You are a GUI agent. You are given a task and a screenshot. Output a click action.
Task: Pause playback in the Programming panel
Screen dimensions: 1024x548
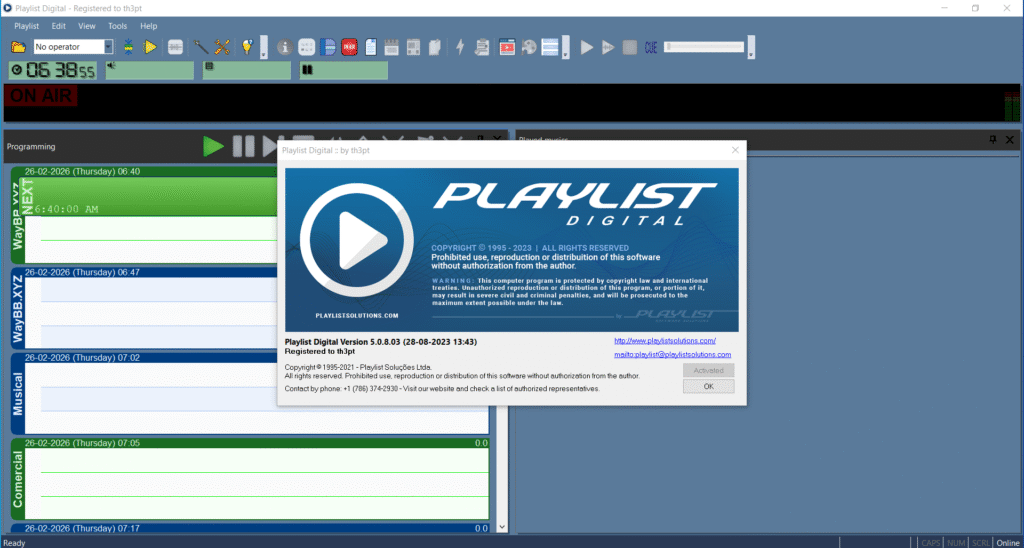coord(244,146)
